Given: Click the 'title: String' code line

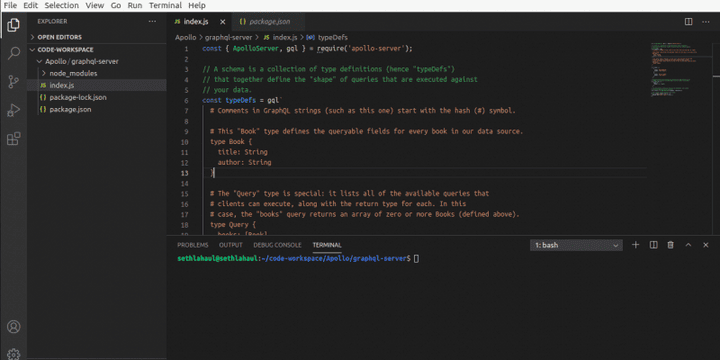Looking at the screenshot, I should pyautogui.click(x=242, y=152).
